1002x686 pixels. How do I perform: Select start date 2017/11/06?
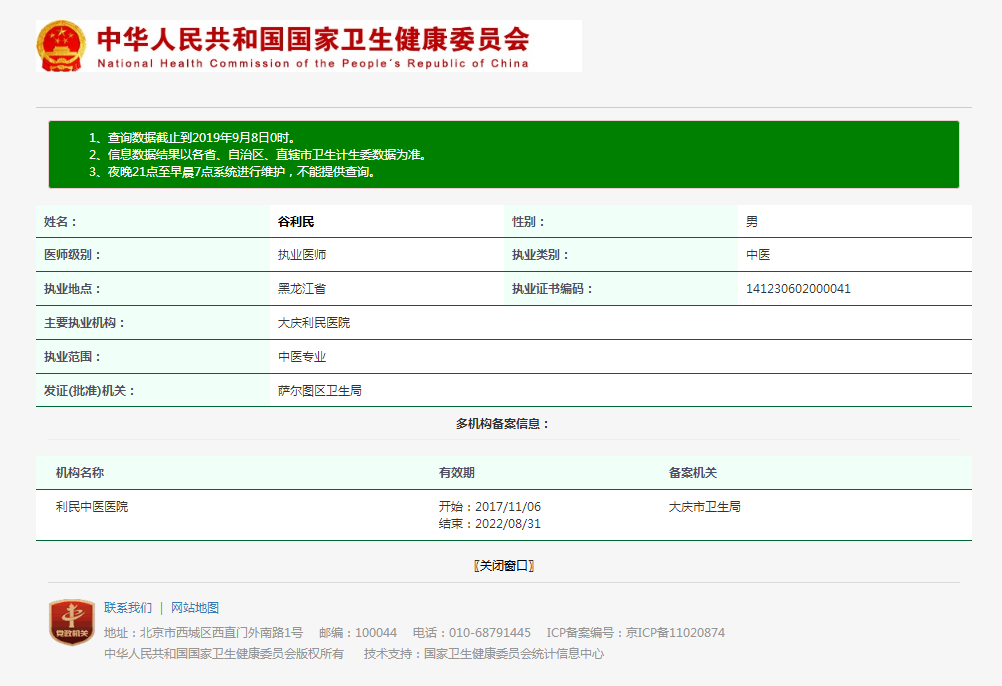pyautogui.click(x=508, y=507)
